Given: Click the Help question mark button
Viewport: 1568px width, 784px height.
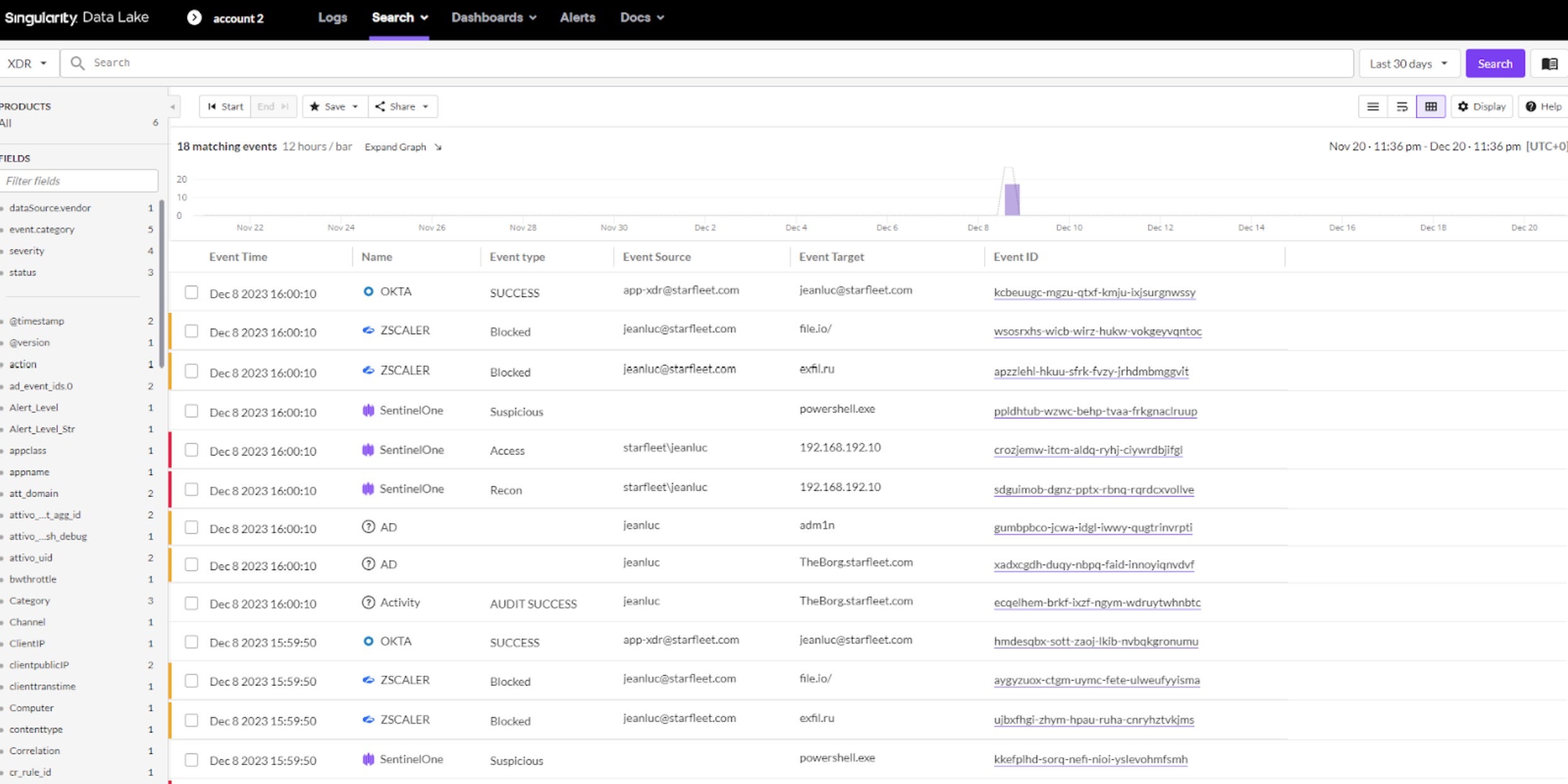Looking at the screenshot, I should [x=1543, y=106].
